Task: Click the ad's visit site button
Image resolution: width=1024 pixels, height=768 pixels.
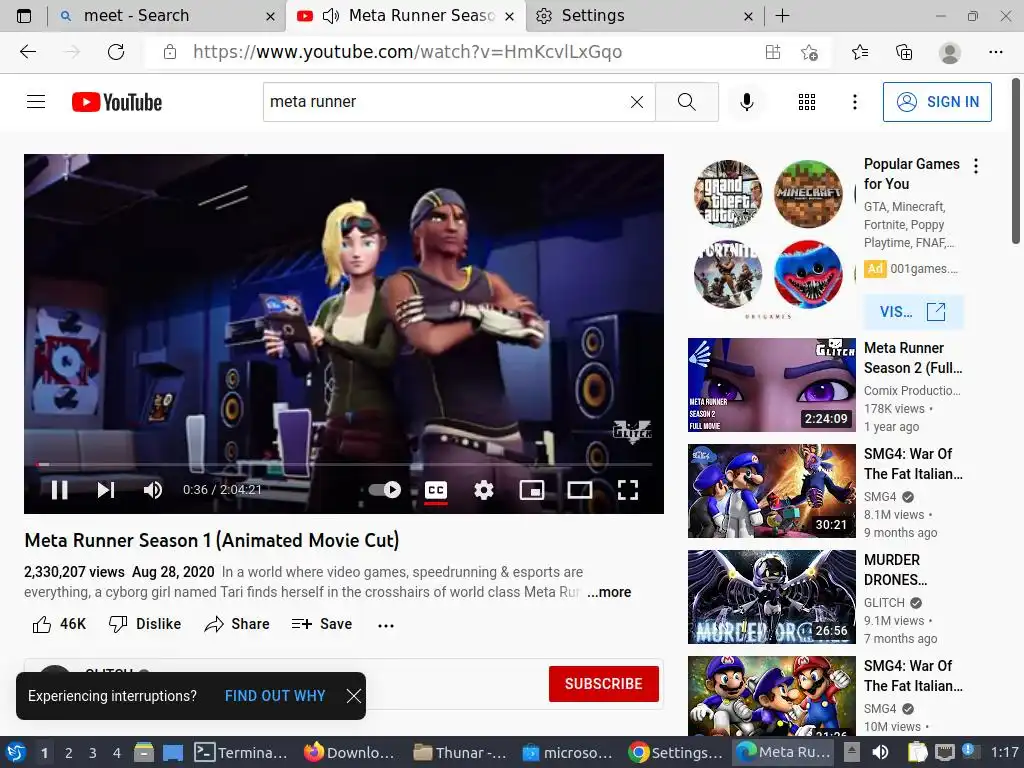Action: 913,312
